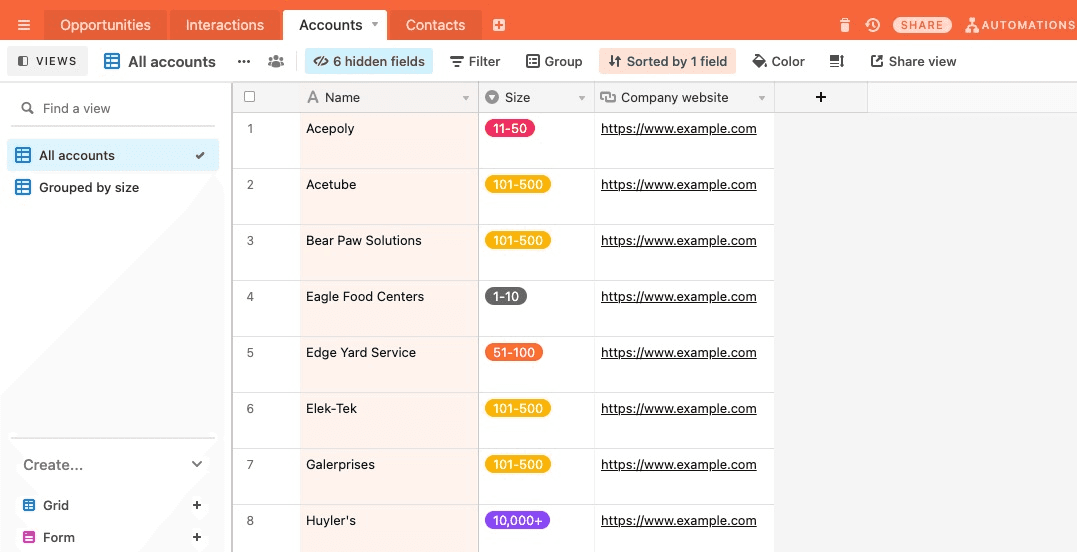Screen dimensions: 1077x552
Task: Click the collaborators people icon
Action: [275, 61]
